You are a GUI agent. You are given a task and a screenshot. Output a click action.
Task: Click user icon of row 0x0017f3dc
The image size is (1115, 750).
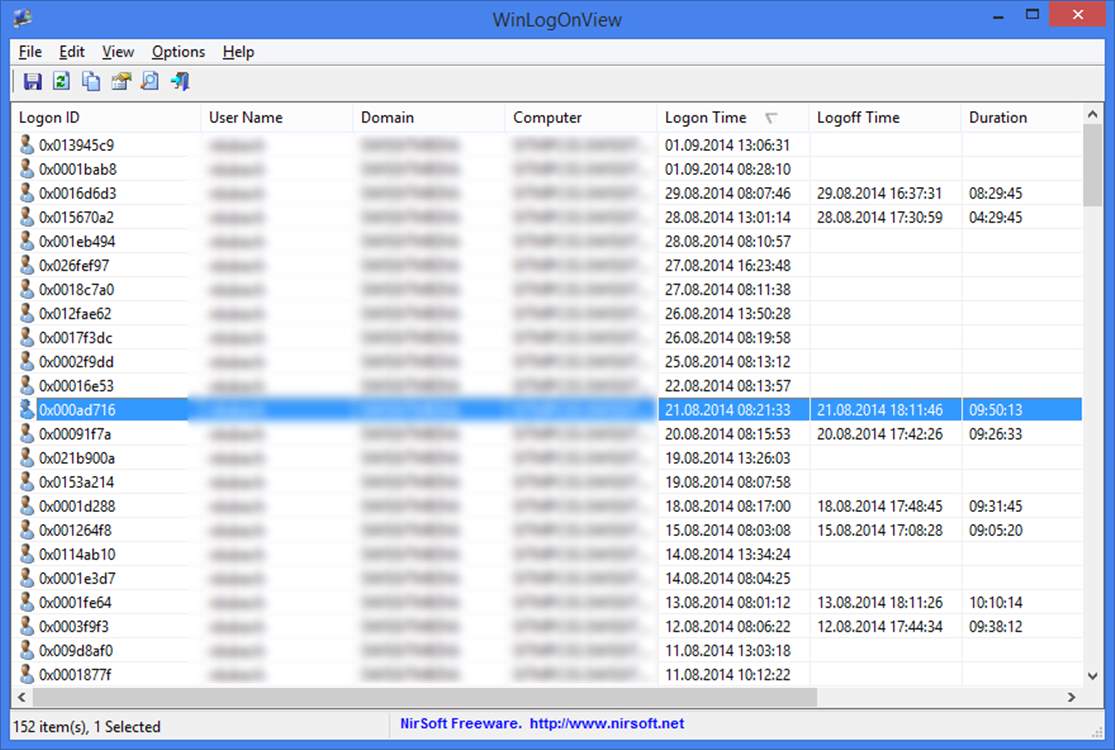point(26,338)
